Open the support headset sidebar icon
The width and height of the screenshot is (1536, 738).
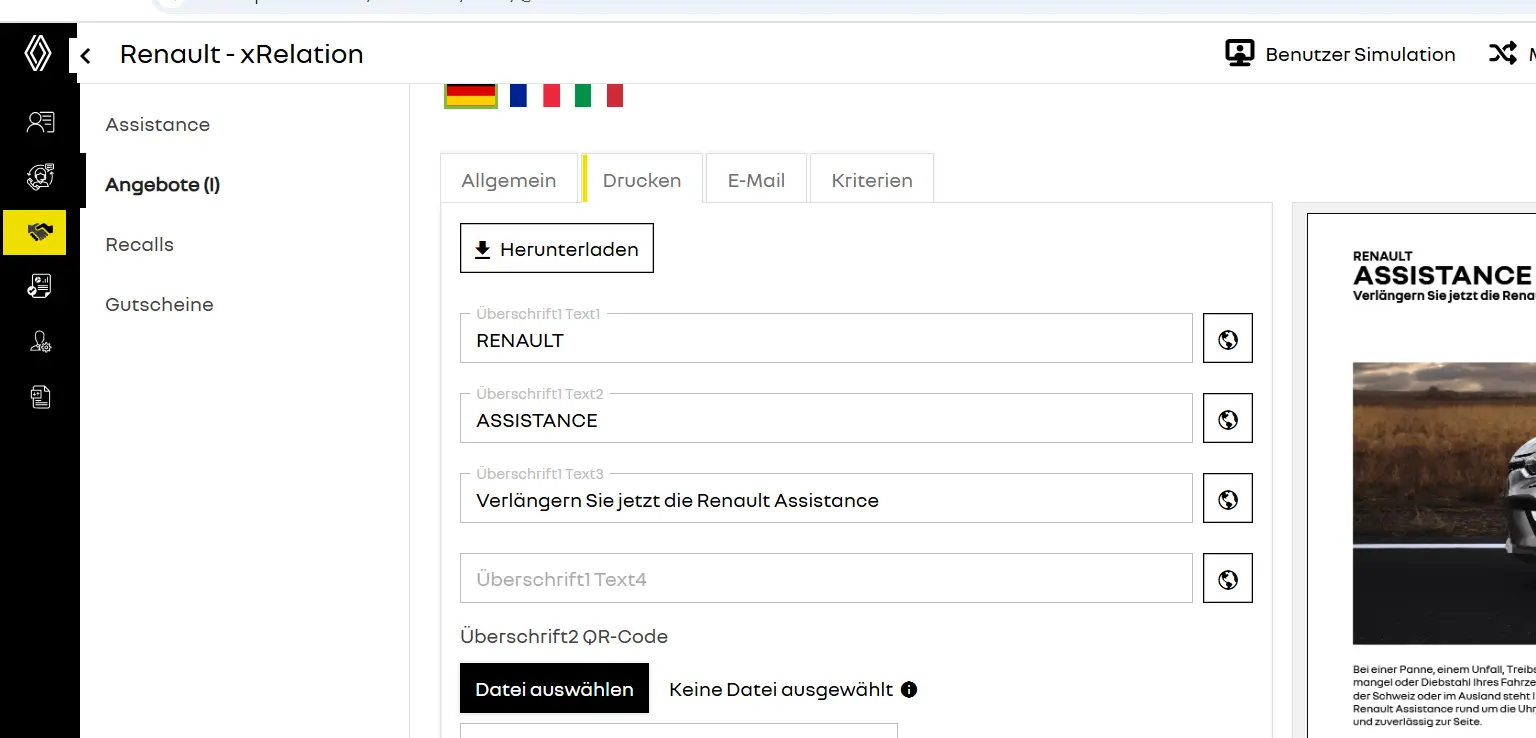tap(40, 178)
